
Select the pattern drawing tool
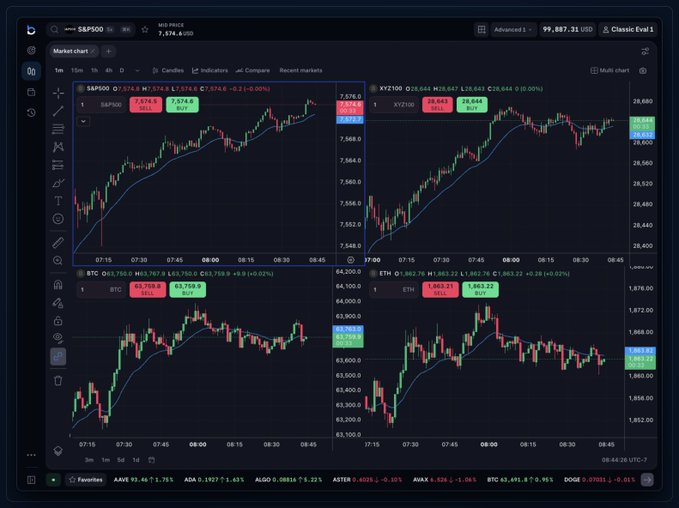58,147
